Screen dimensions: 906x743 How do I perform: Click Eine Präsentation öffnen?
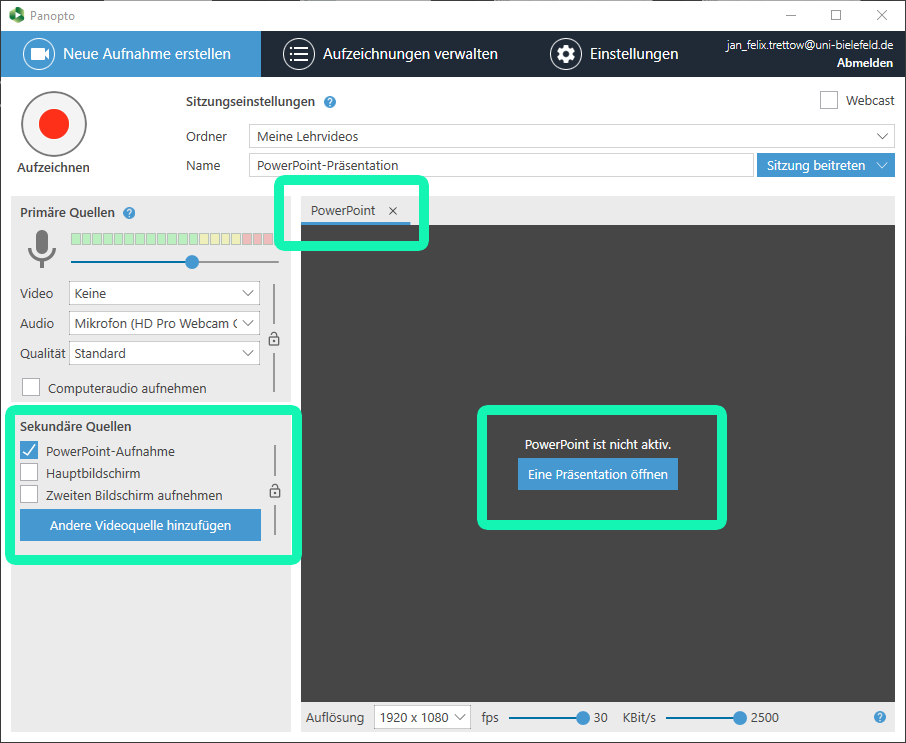coord(597,474)
